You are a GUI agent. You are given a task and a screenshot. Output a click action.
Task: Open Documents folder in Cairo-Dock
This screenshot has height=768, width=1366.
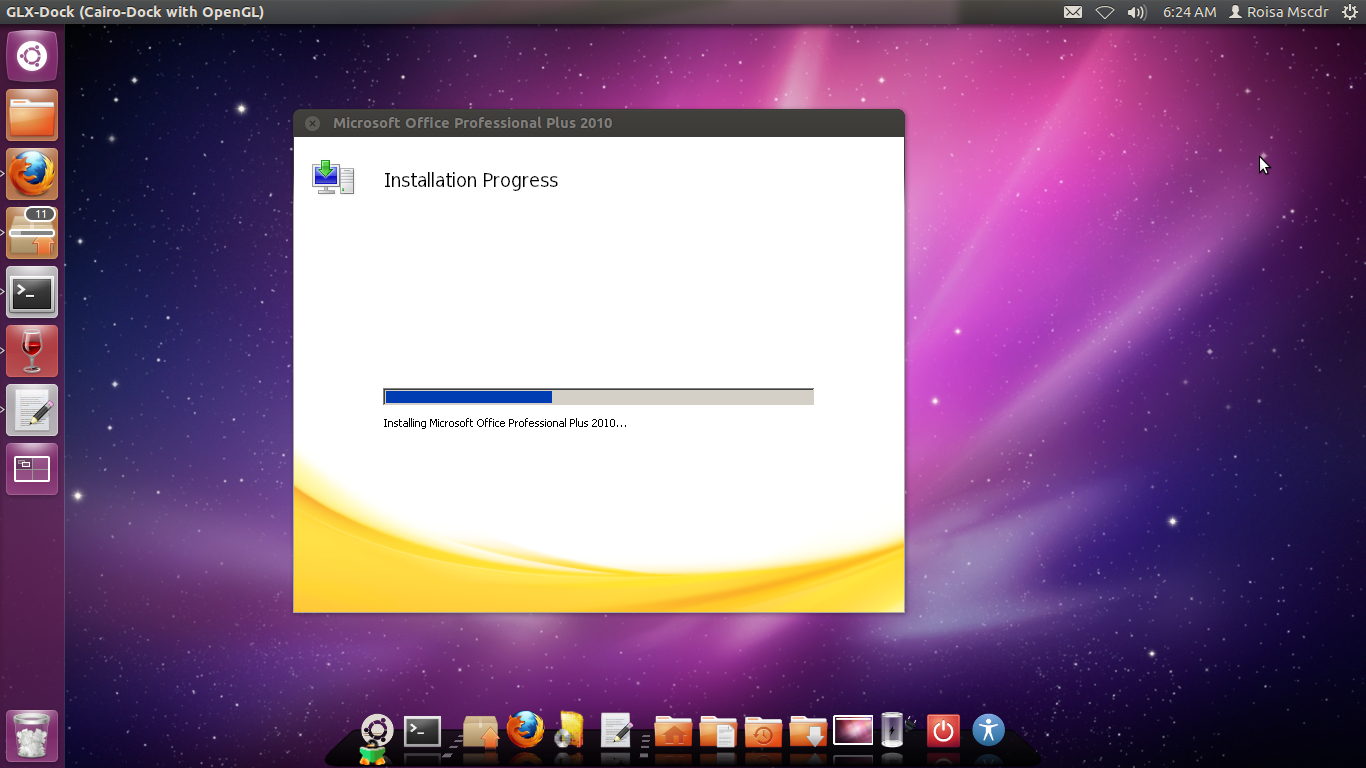click(x=718, y=732)
